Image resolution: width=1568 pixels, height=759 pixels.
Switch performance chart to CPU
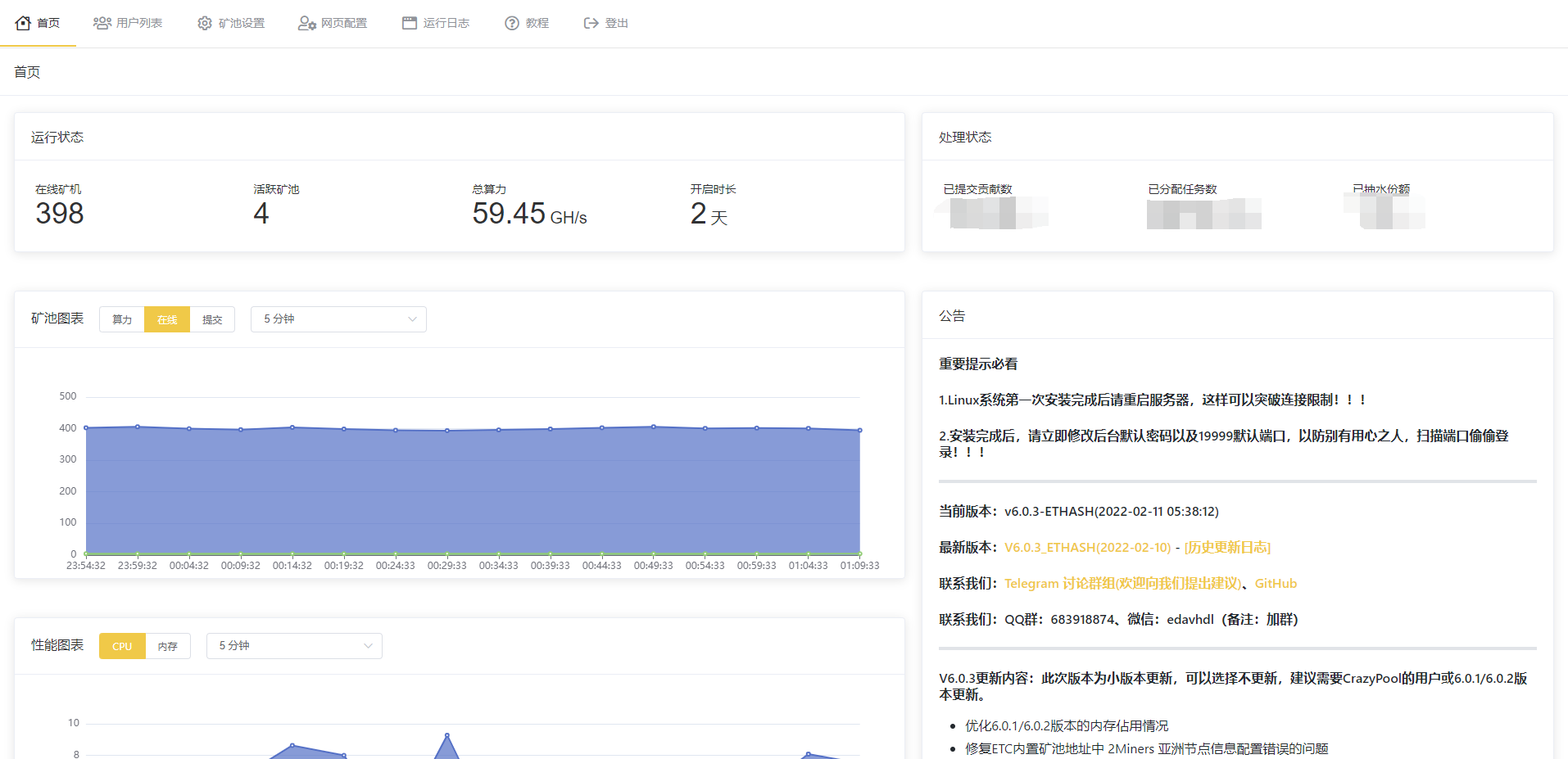pyautogui.click(x=122, y=646)
